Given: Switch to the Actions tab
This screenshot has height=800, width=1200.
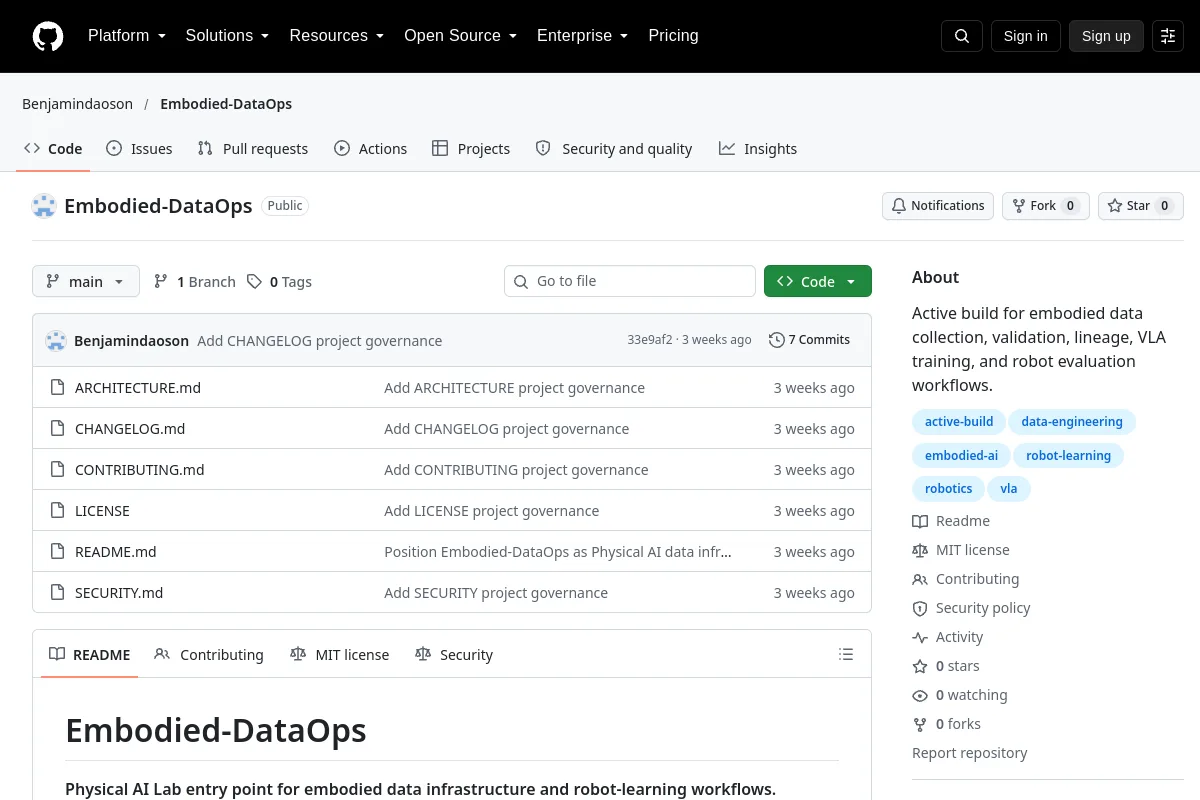Looking at the screenshot, I should tap(371, 149).
